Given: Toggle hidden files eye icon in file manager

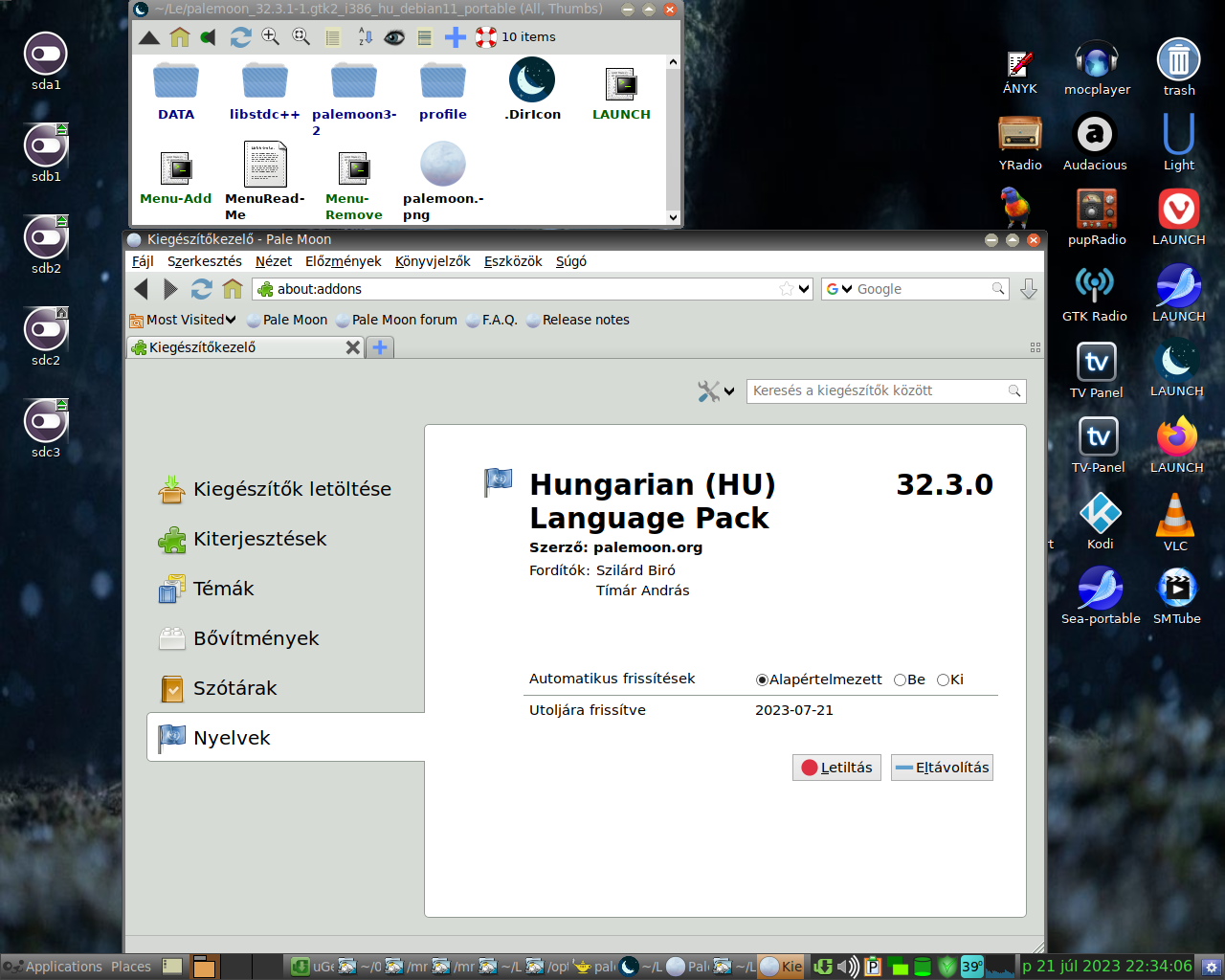Looking at the screenshot, I should (x=394, y=37).
